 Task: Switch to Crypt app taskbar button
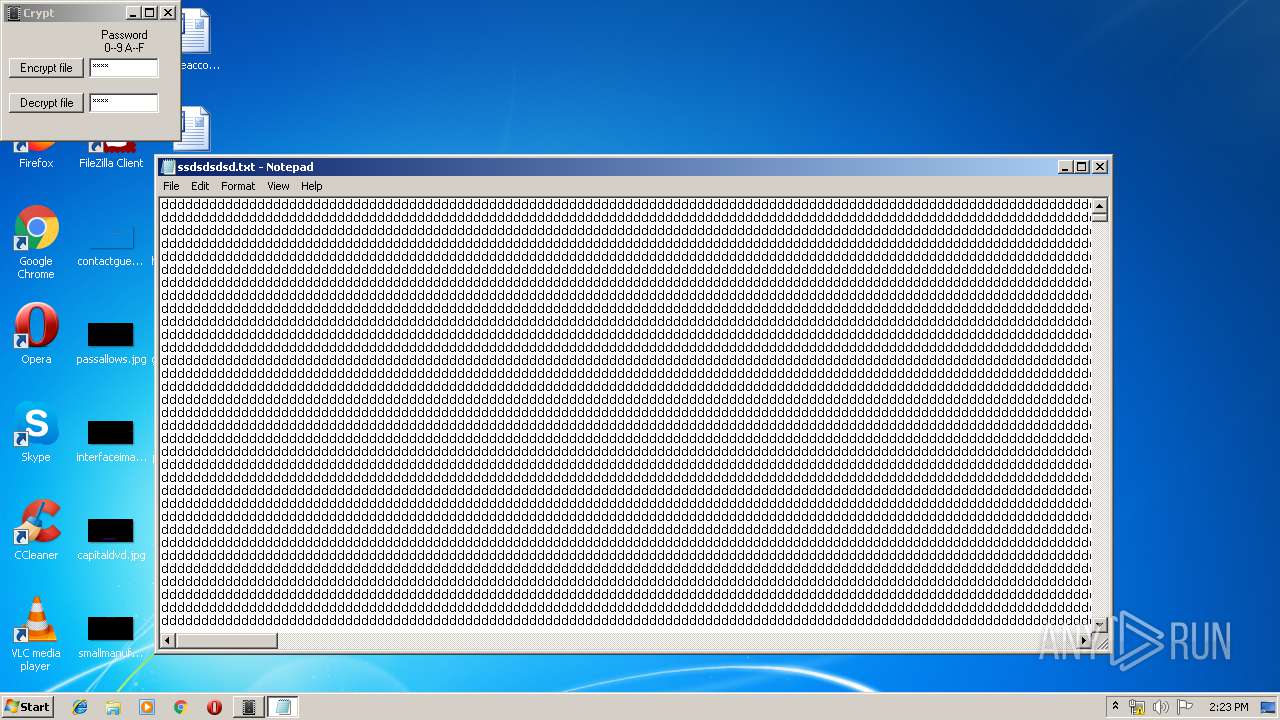click(x=249, y=707)
